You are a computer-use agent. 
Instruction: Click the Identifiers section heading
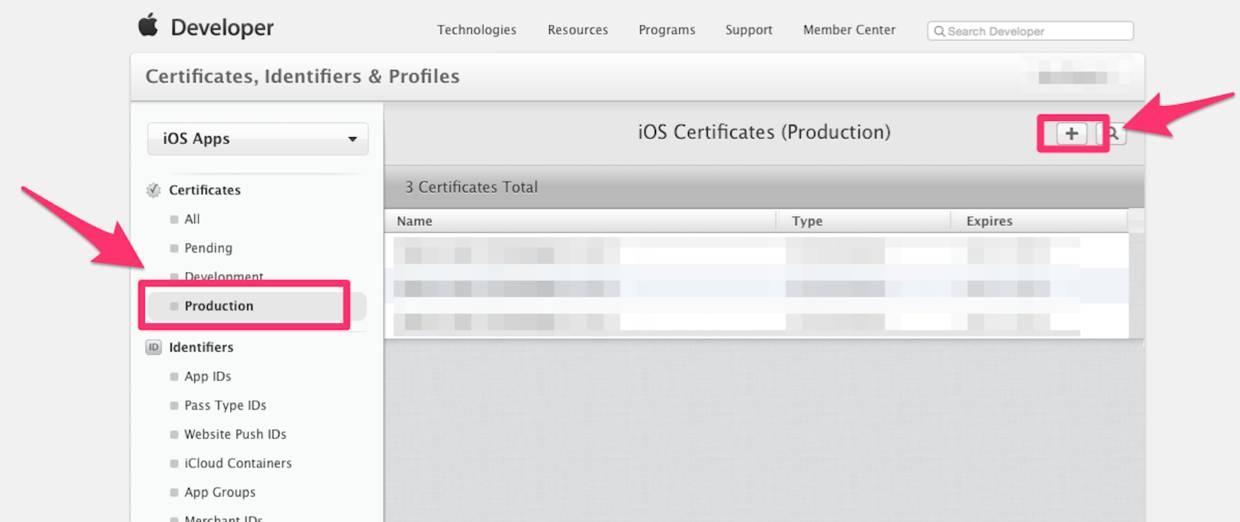point(201,348)
